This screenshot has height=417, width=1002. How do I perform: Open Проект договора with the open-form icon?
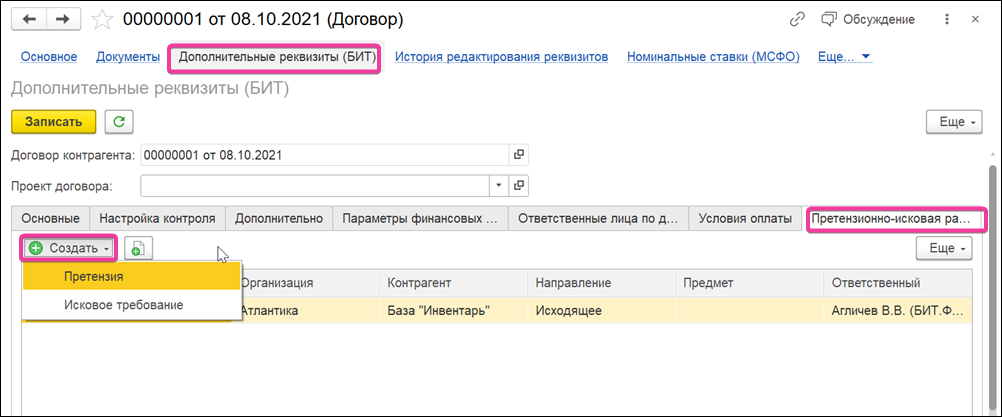coord(519,186)
